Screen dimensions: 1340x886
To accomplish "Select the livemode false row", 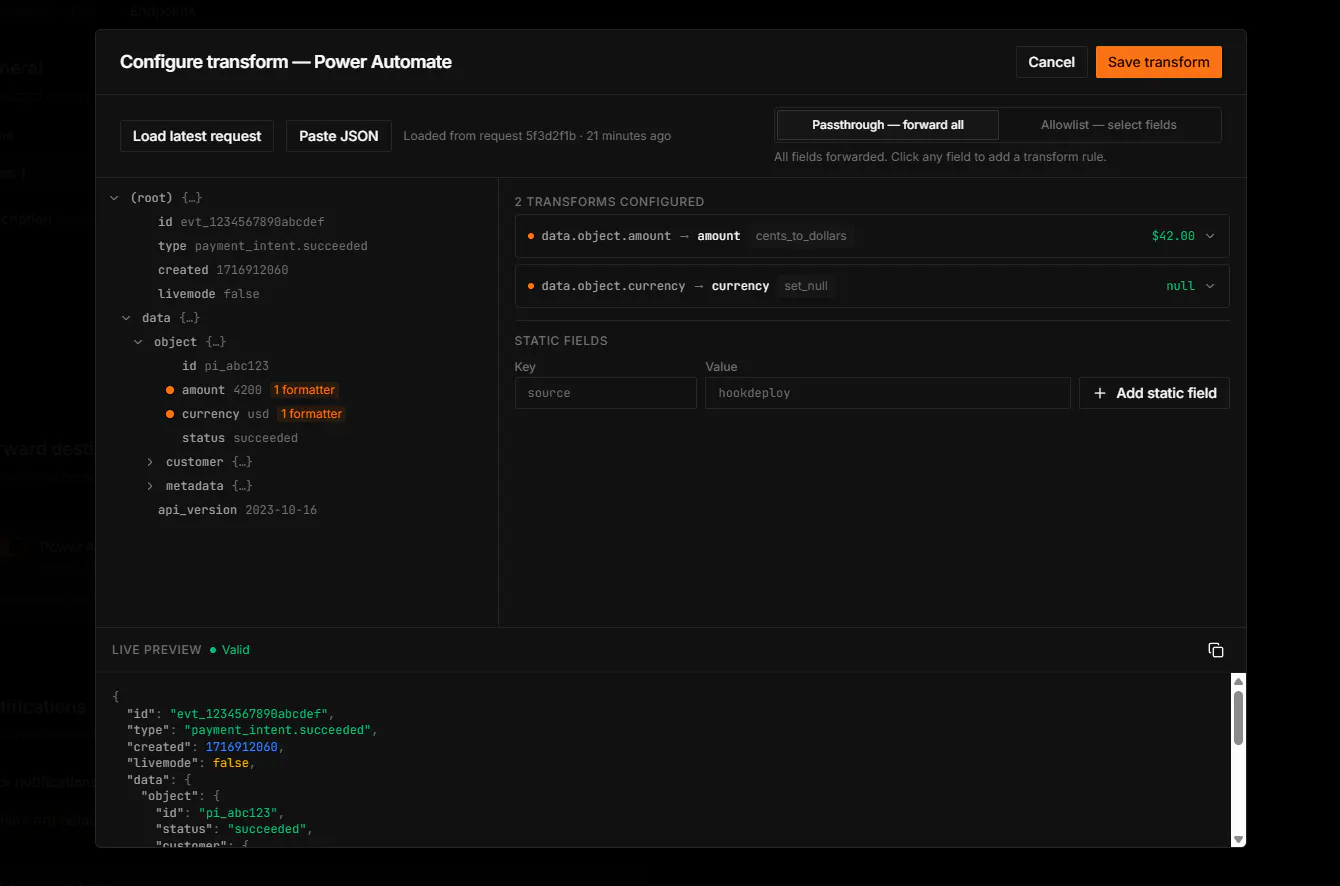I will coord(209,294).
